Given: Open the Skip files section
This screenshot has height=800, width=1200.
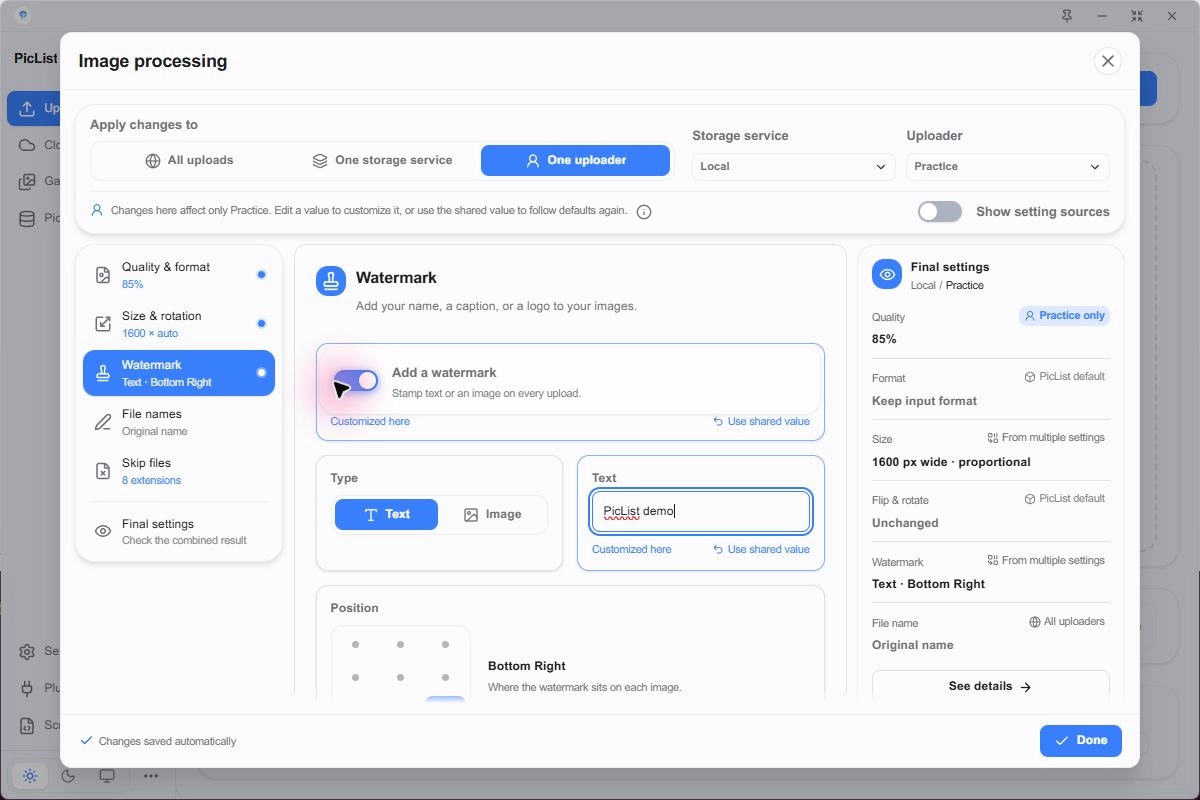Looking at the screenshot, I should [x=179, y=471].
